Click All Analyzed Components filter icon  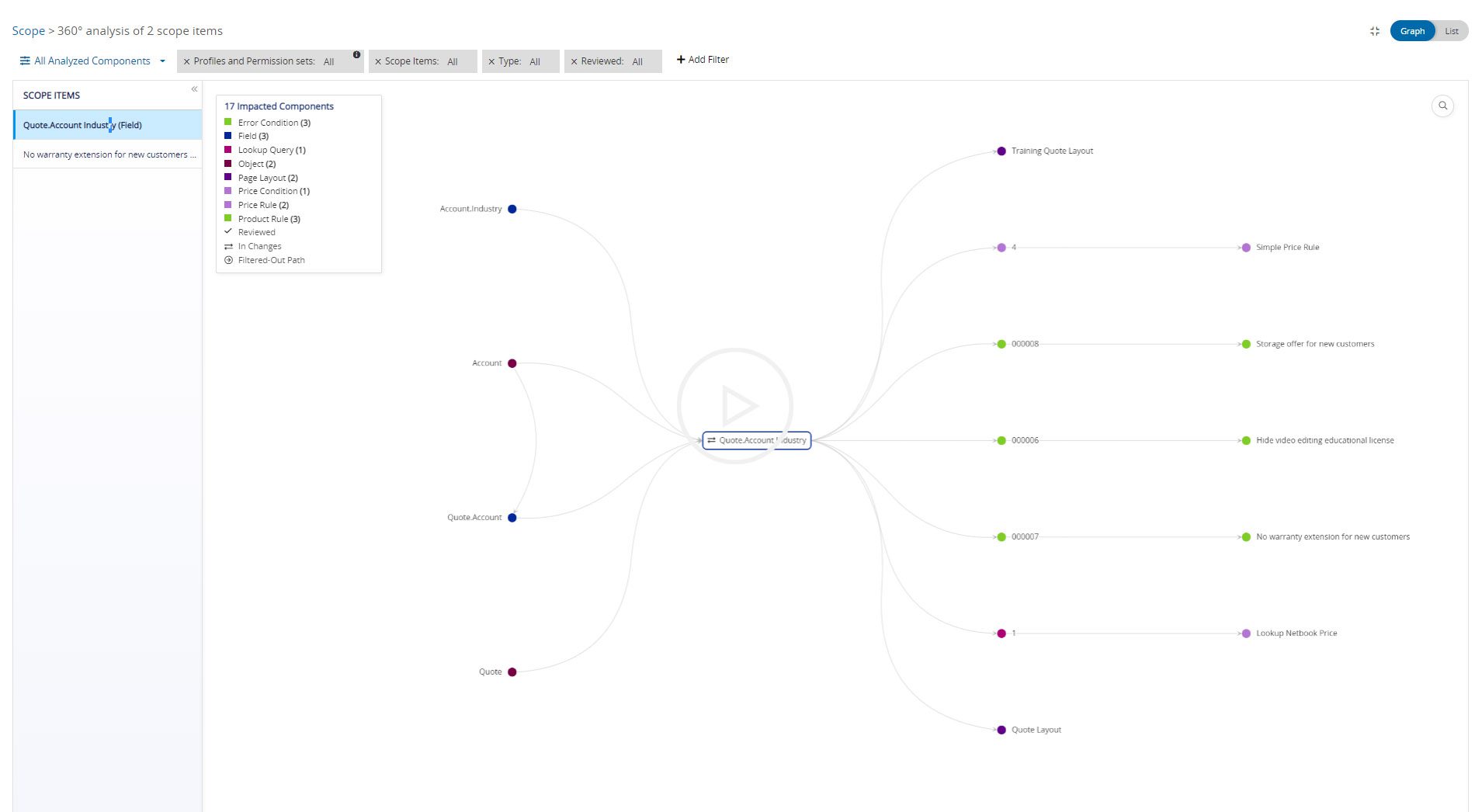click(25, 61)
